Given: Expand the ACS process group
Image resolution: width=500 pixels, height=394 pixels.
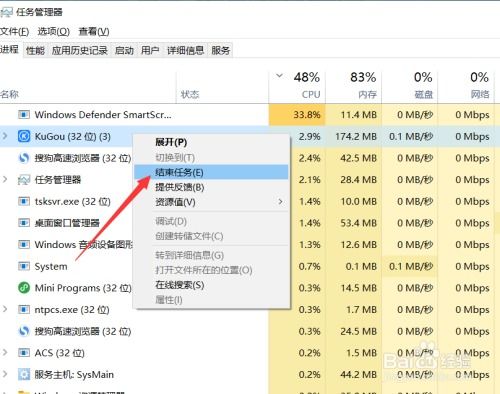Looking at the screenshot, I should click(x=5, y=352).
